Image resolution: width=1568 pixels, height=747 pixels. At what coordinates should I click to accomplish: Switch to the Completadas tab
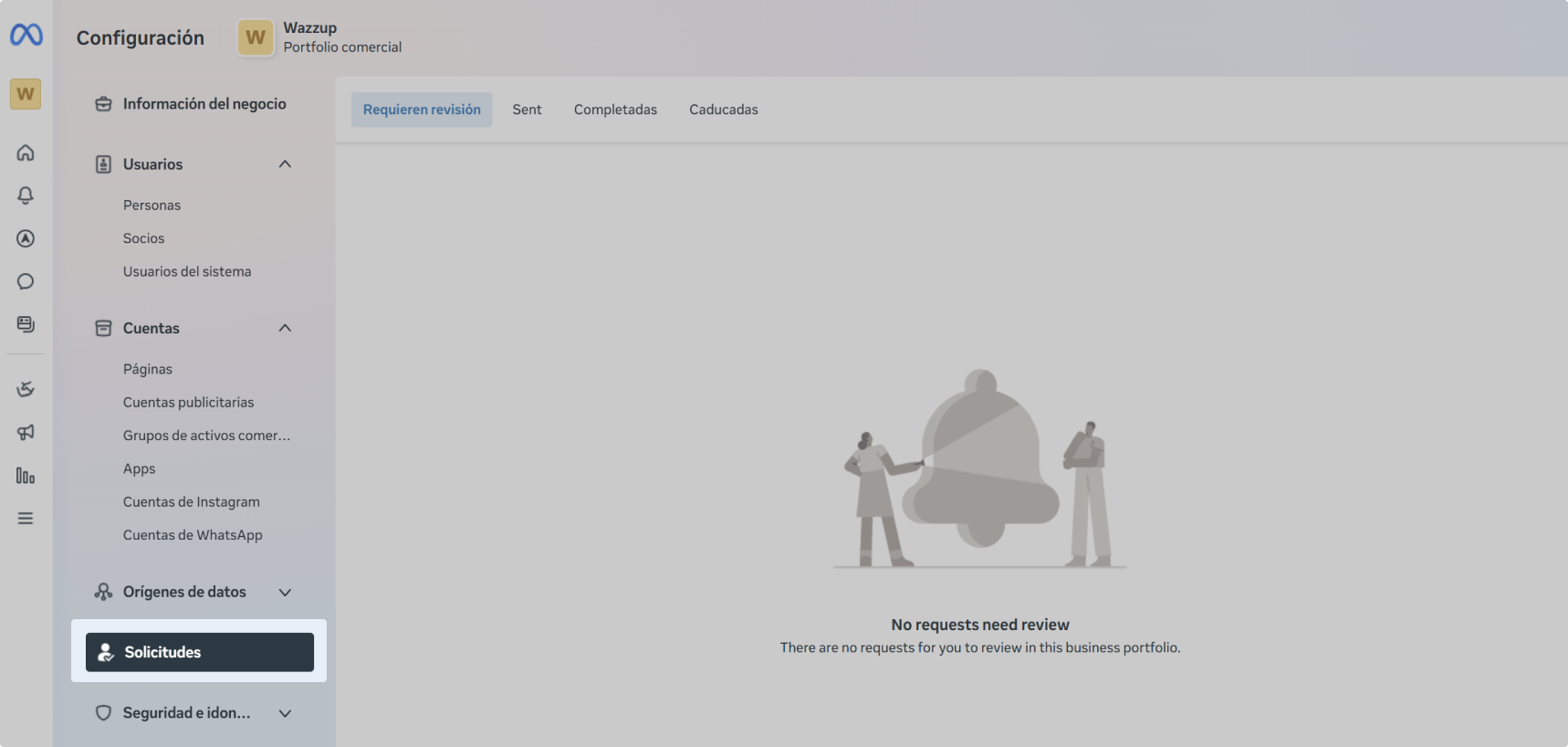click(615, 110)
